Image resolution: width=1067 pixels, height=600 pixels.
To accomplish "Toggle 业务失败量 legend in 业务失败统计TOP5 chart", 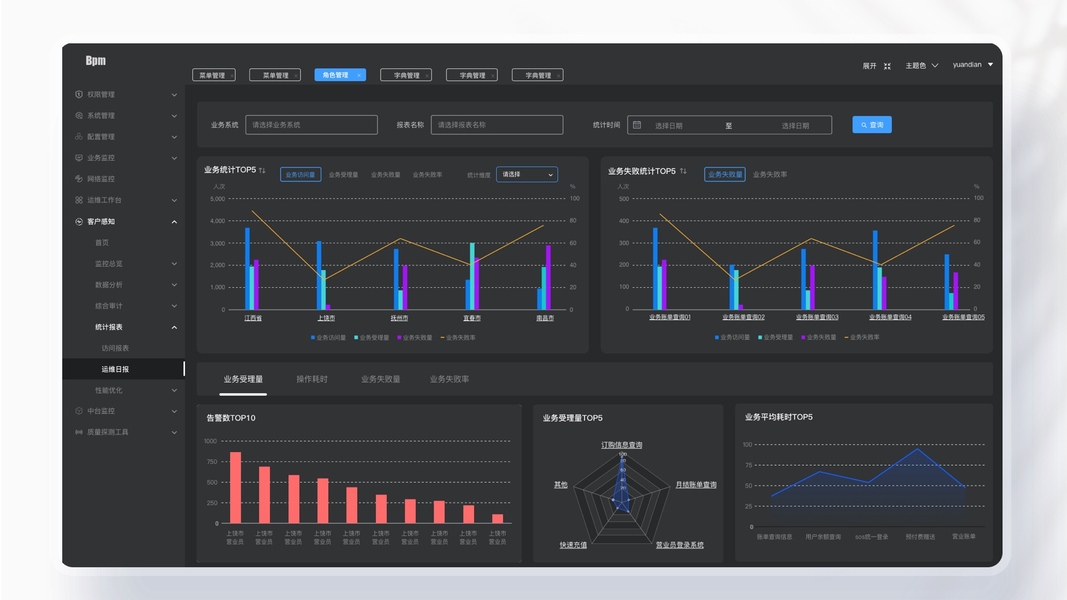I will (819, 337).
